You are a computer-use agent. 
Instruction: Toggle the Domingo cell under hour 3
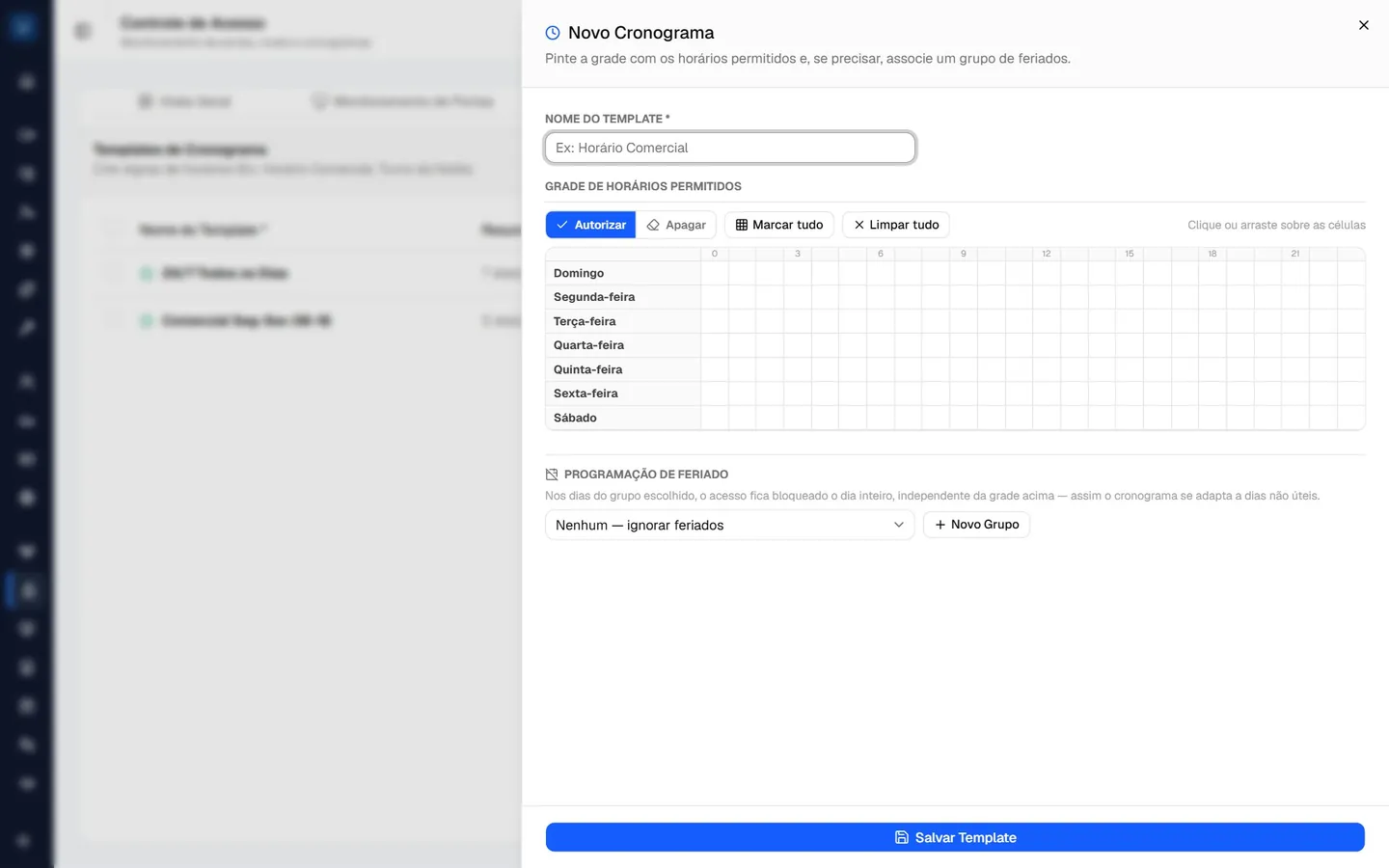pos(798,273)
